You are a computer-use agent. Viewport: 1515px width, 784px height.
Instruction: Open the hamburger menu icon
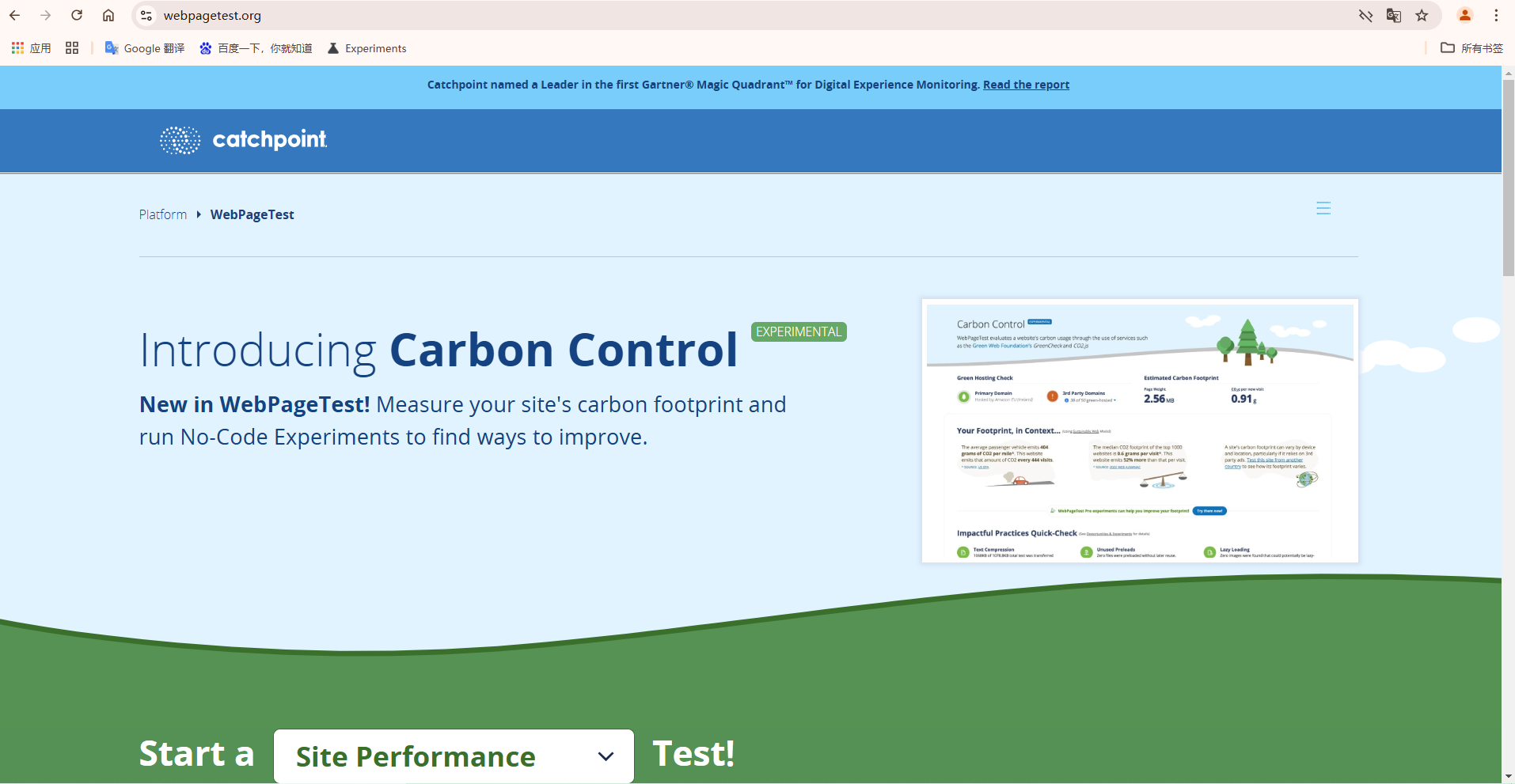(x=1323, y=208)
